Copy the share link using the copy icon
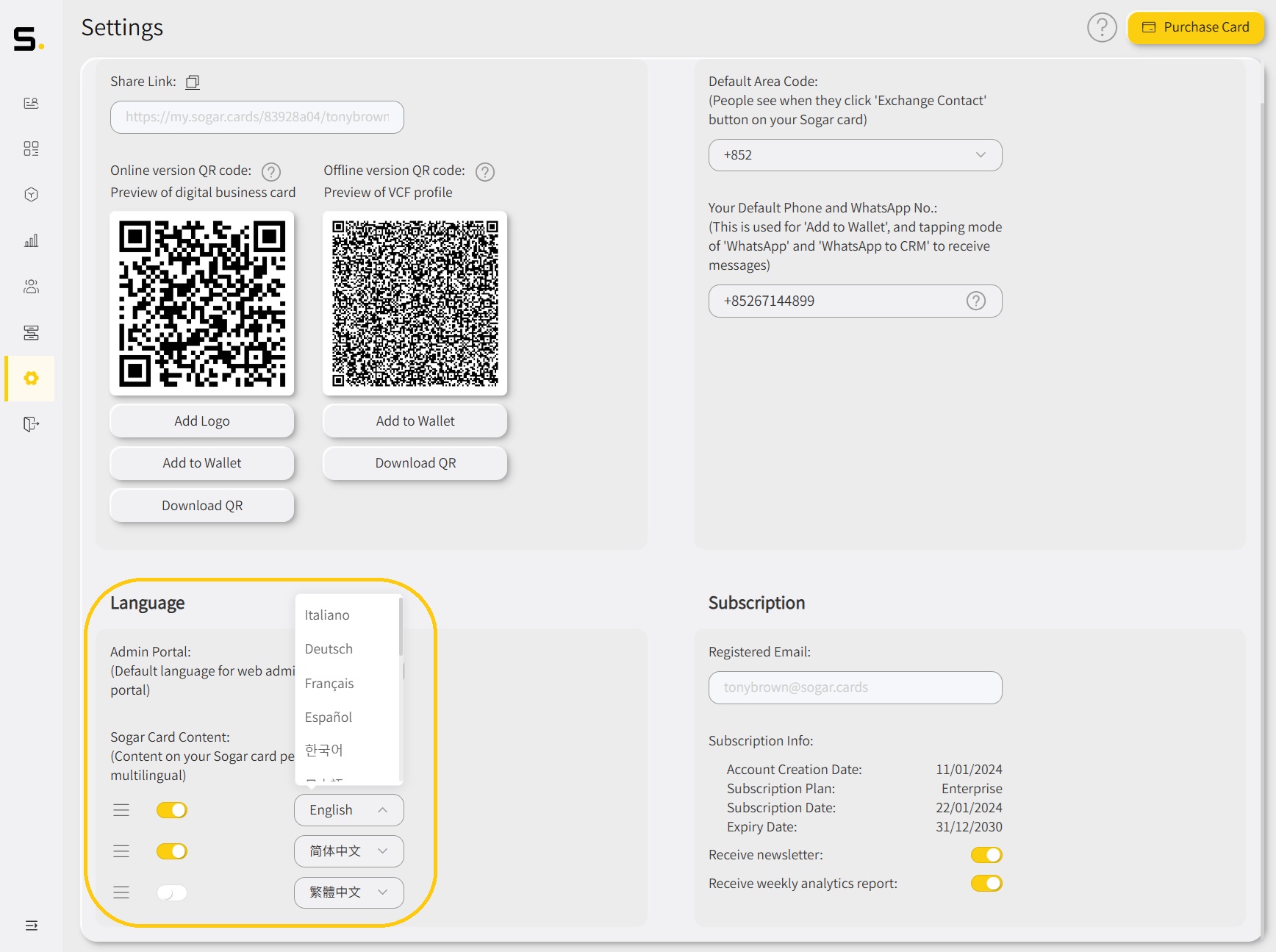Viewport: 1276px width, 952px height. [x=192, y=82]
